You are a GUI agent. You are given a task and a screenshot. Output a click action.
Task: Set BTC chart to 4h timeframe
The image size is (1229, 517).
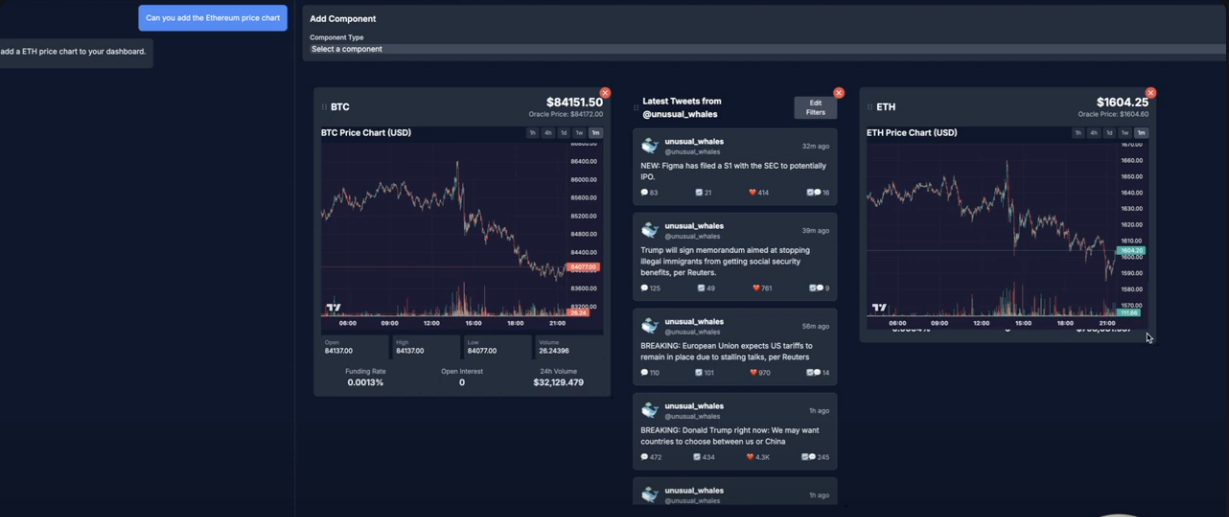pyautogui.click(x=548, y=133)
